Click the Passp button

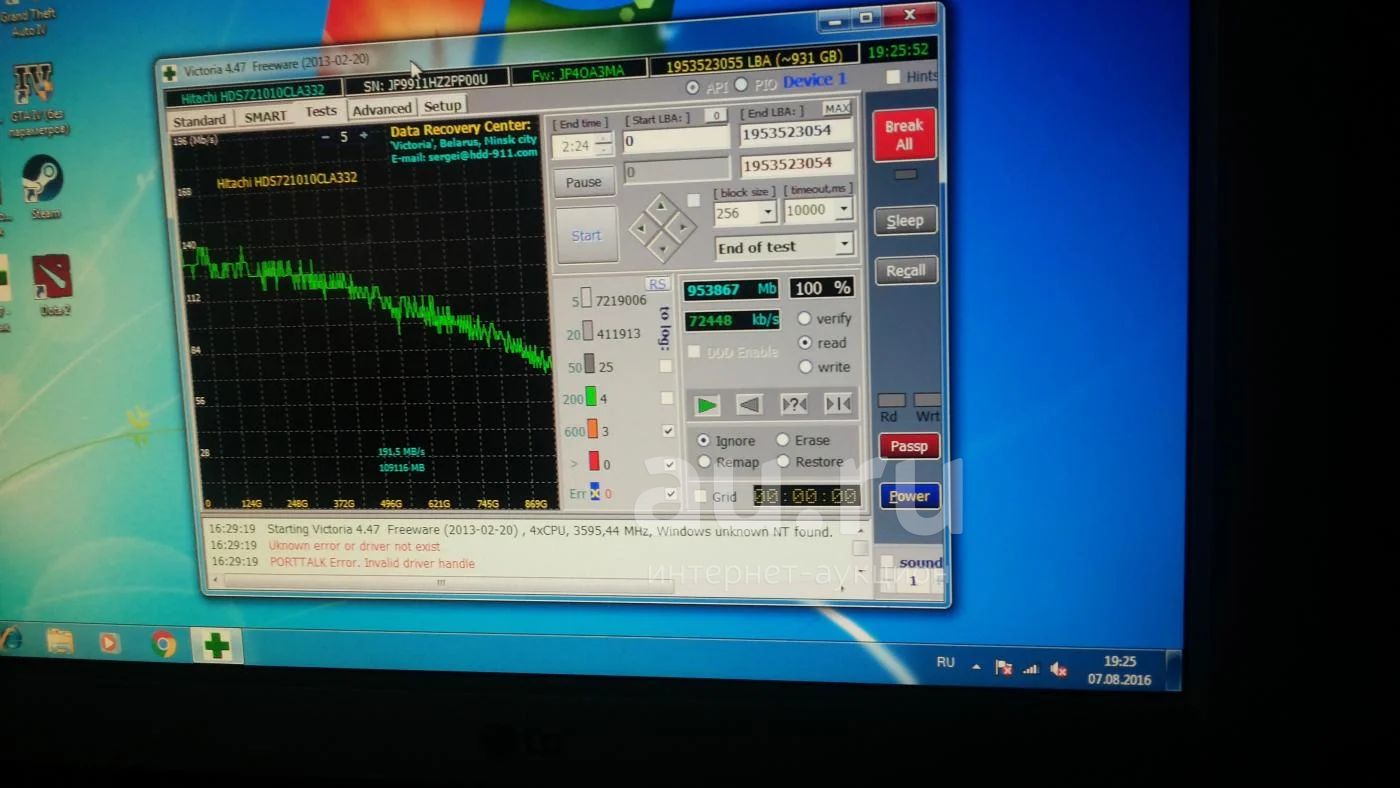coord(909,446)
